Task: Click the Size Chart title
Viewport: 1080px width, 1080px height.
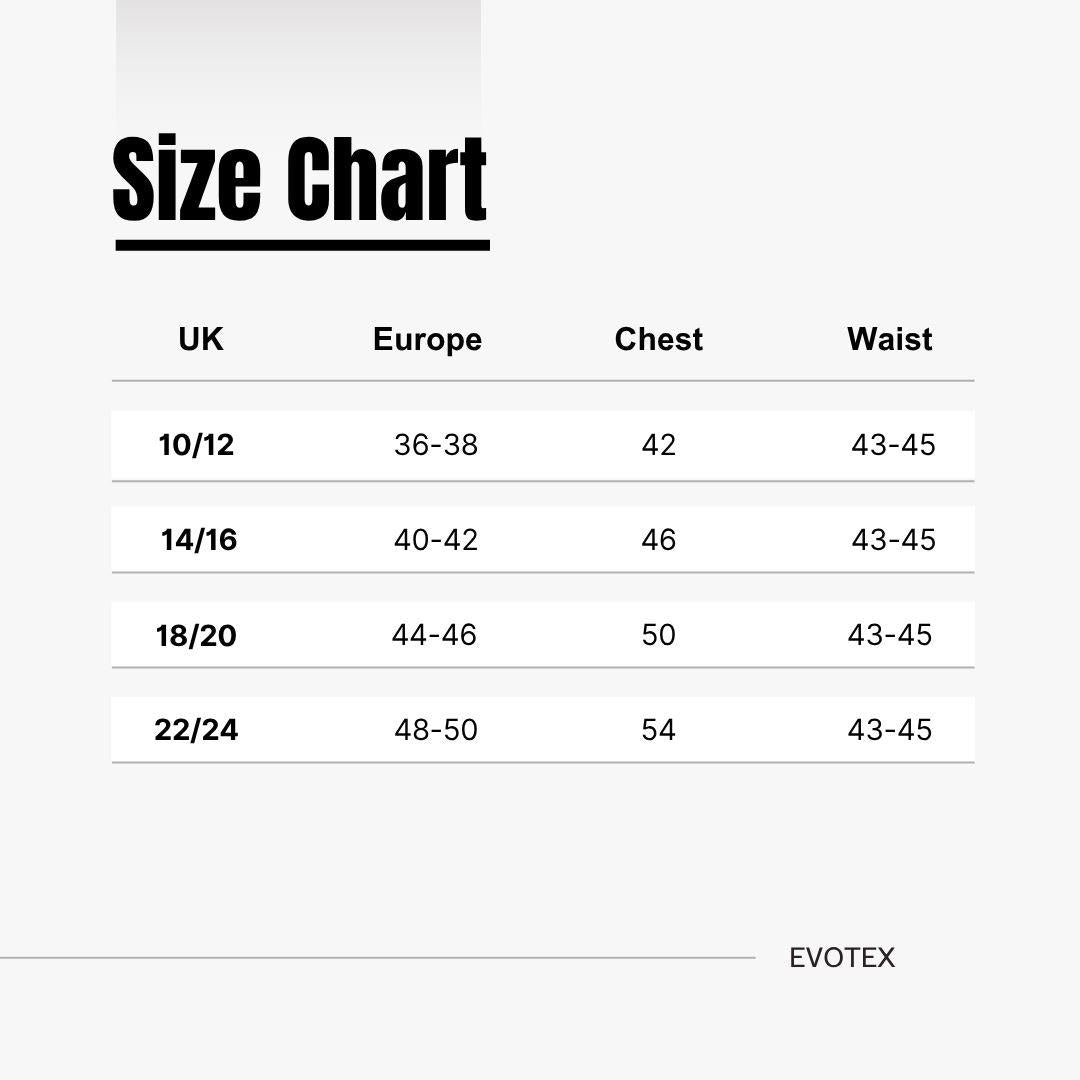Action: pyautogui.click(x=300, y=180)
